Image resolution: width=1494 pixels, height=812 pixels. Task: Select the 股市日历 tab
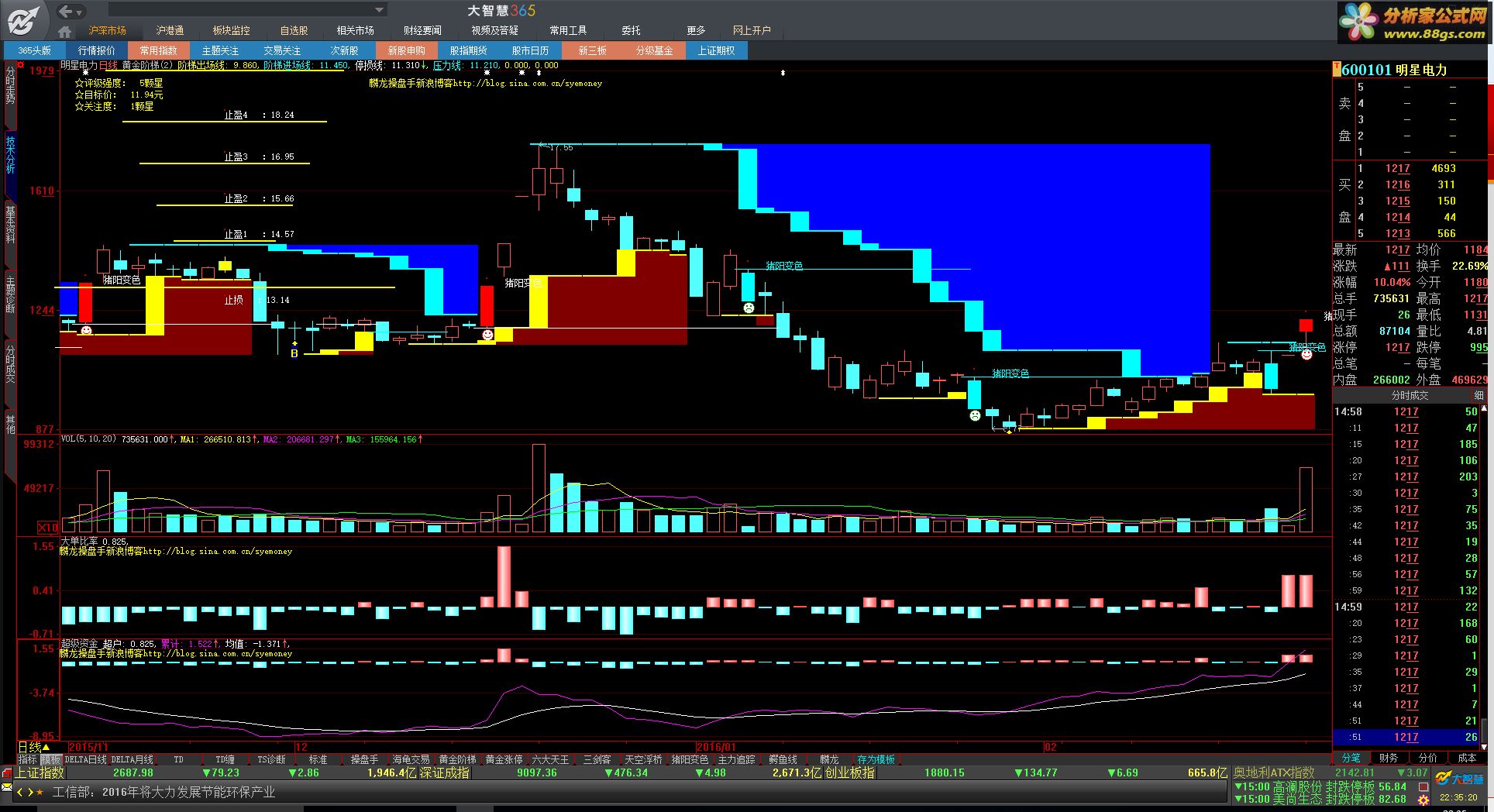[x=531, y=50]
